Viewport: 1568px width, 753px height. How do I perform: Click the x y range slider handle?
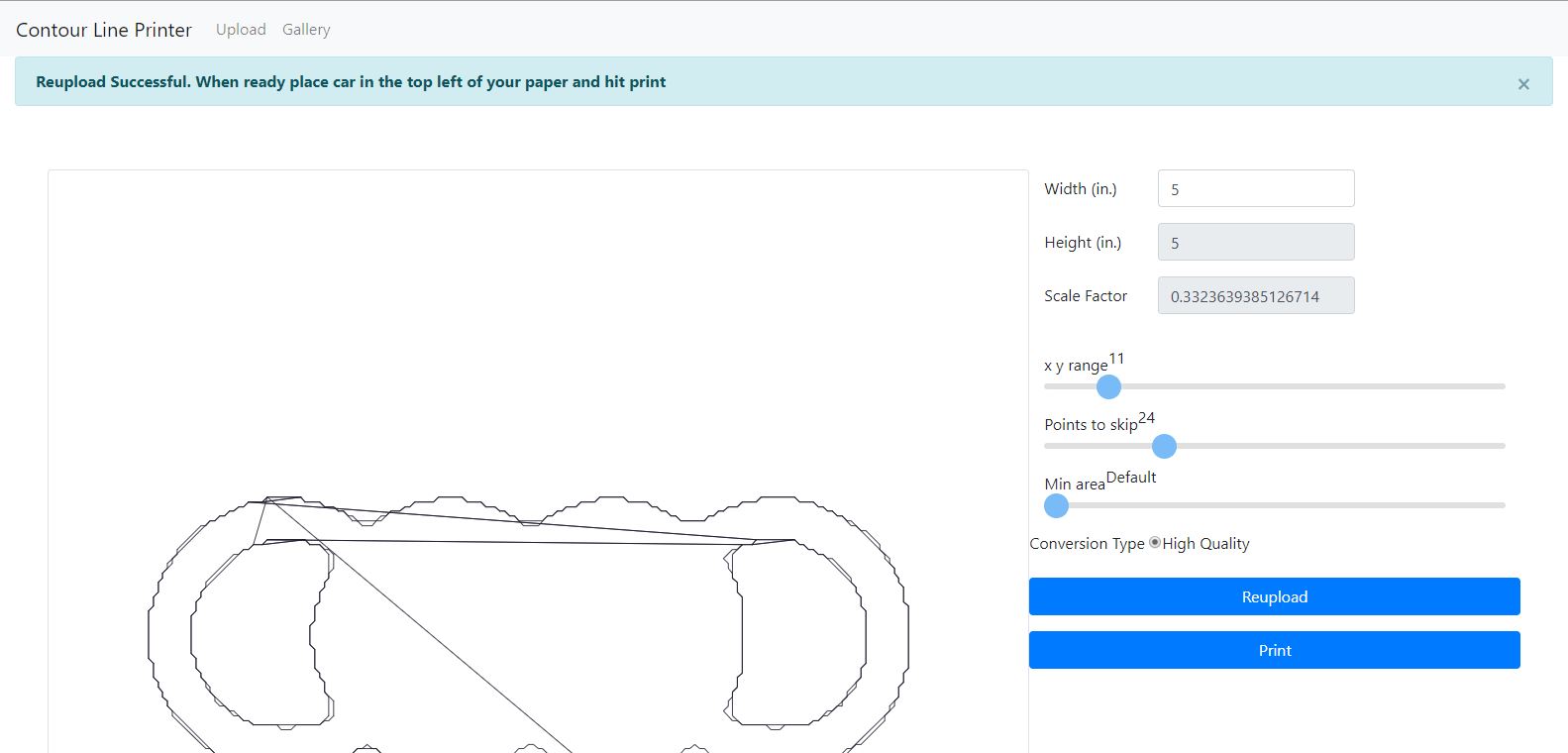(1109, 386)
